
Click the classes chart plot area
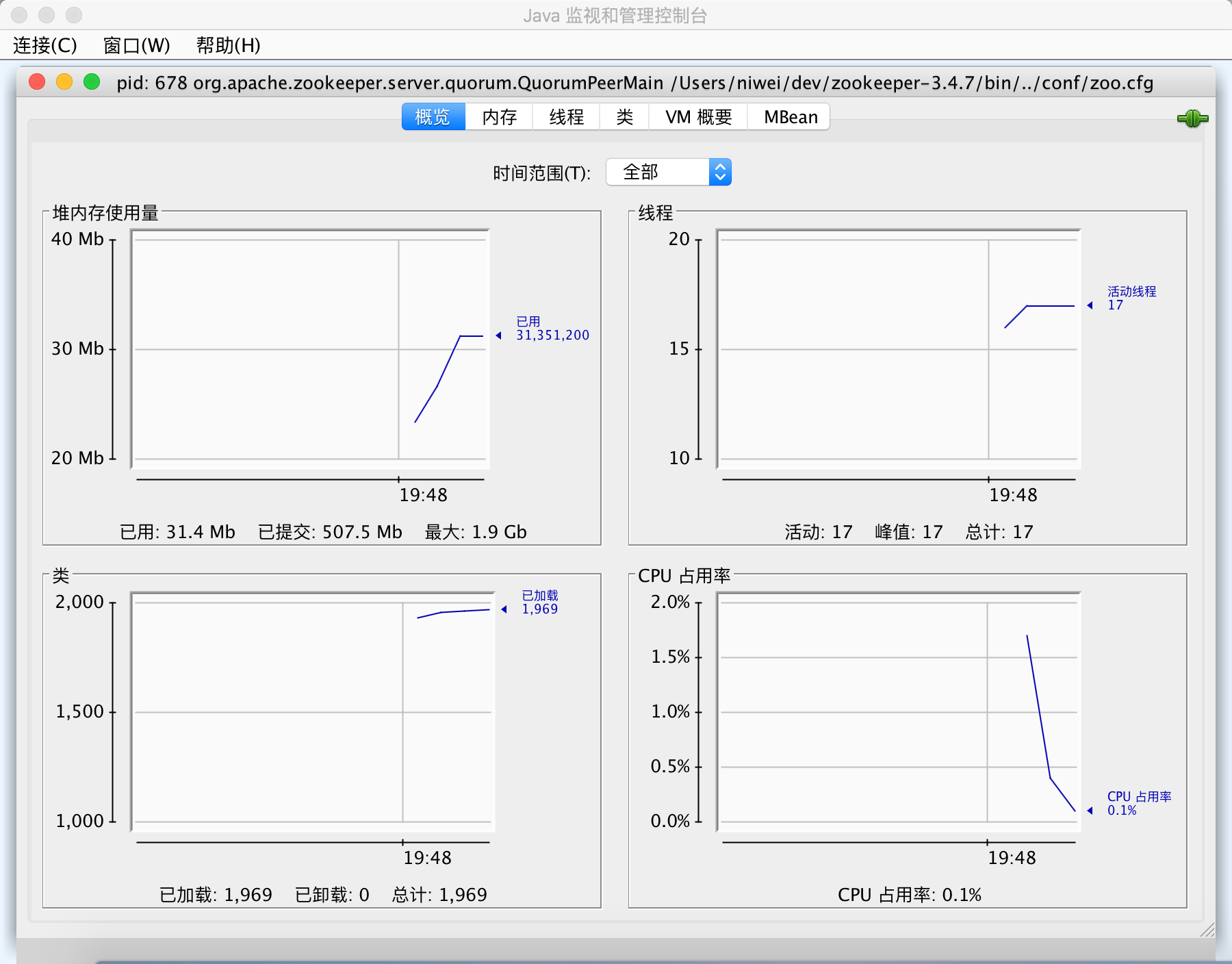(x=313, y=712)
